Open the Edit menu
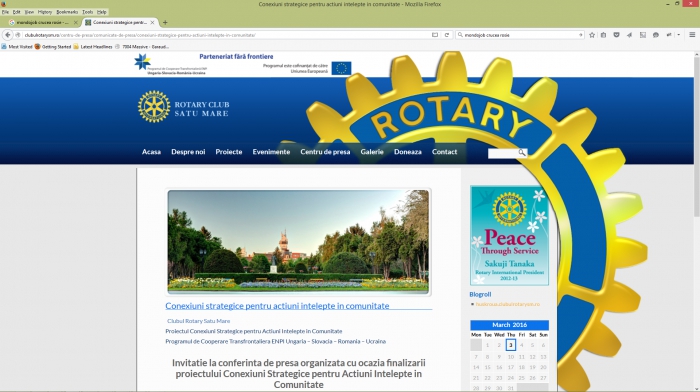Screen dimensions: 700x392 tap(17, 12)
